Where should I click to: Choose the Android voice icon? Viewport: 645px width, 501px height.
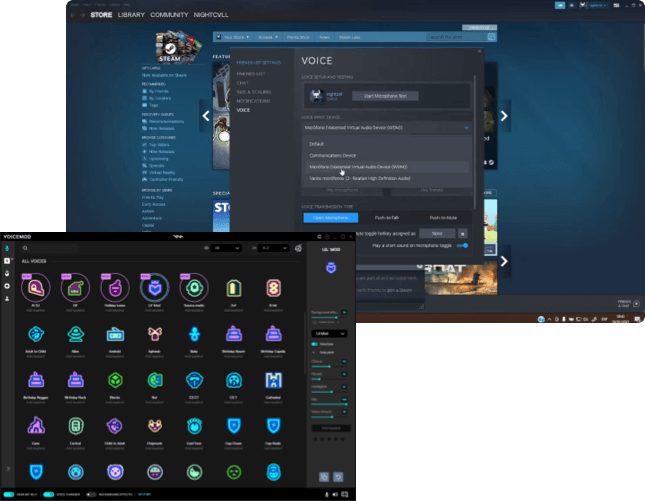click(x=116, y=333)
